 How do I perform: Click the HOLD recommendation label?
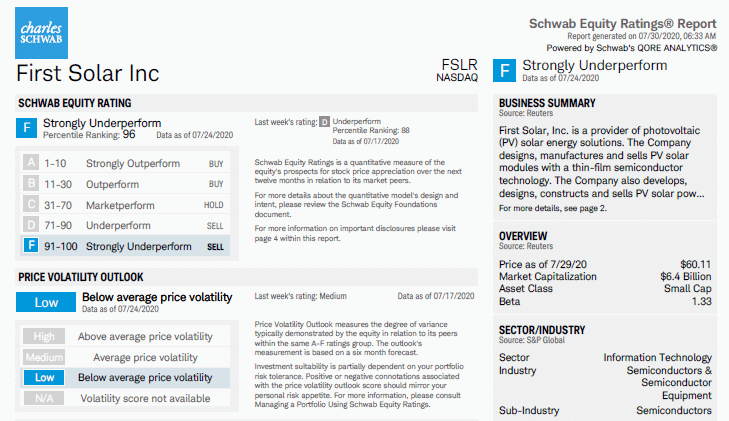point(214,205)
